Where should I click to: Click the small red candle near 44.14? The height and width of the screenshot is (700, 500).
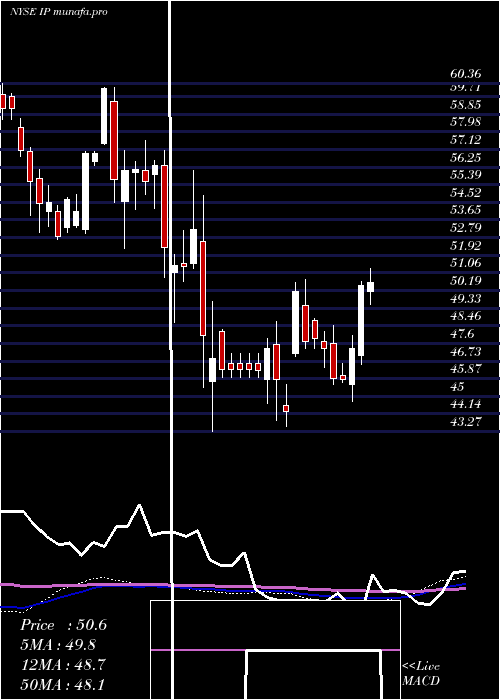pos(286,408)
